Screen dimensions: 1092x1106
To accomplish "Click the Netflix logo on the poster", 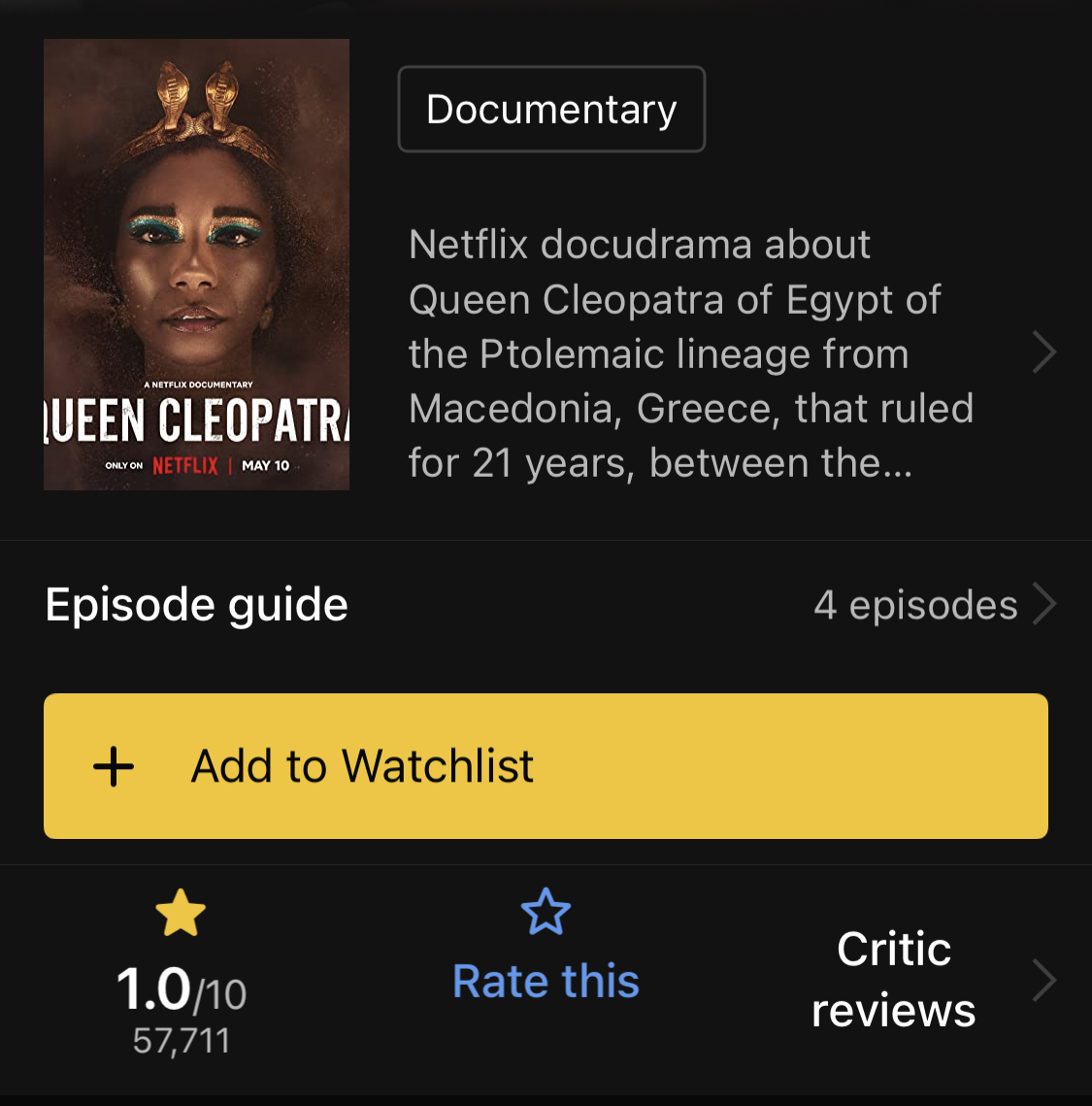I will click(185, 465).
